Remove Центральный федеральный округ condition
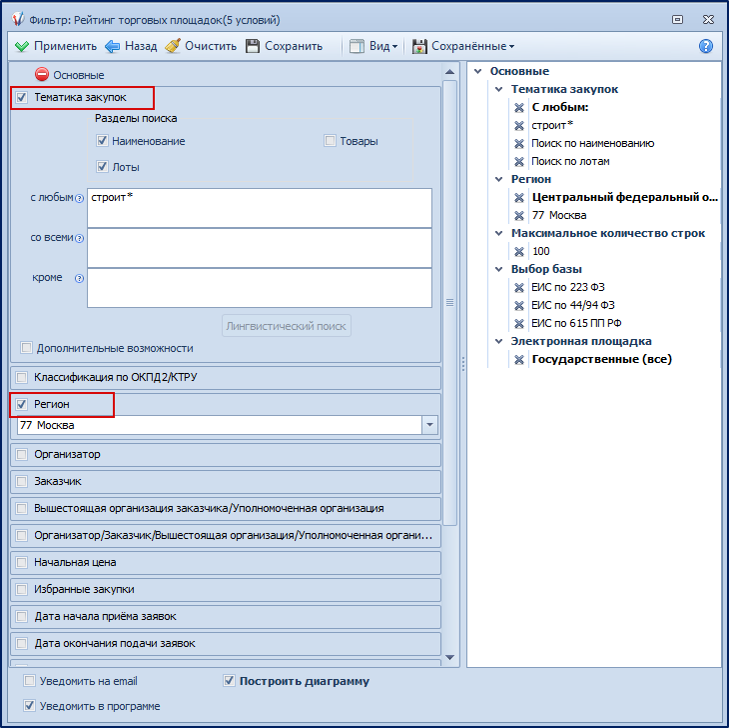The width and height of the screenshot is (729, 728). tap(519, 198)
